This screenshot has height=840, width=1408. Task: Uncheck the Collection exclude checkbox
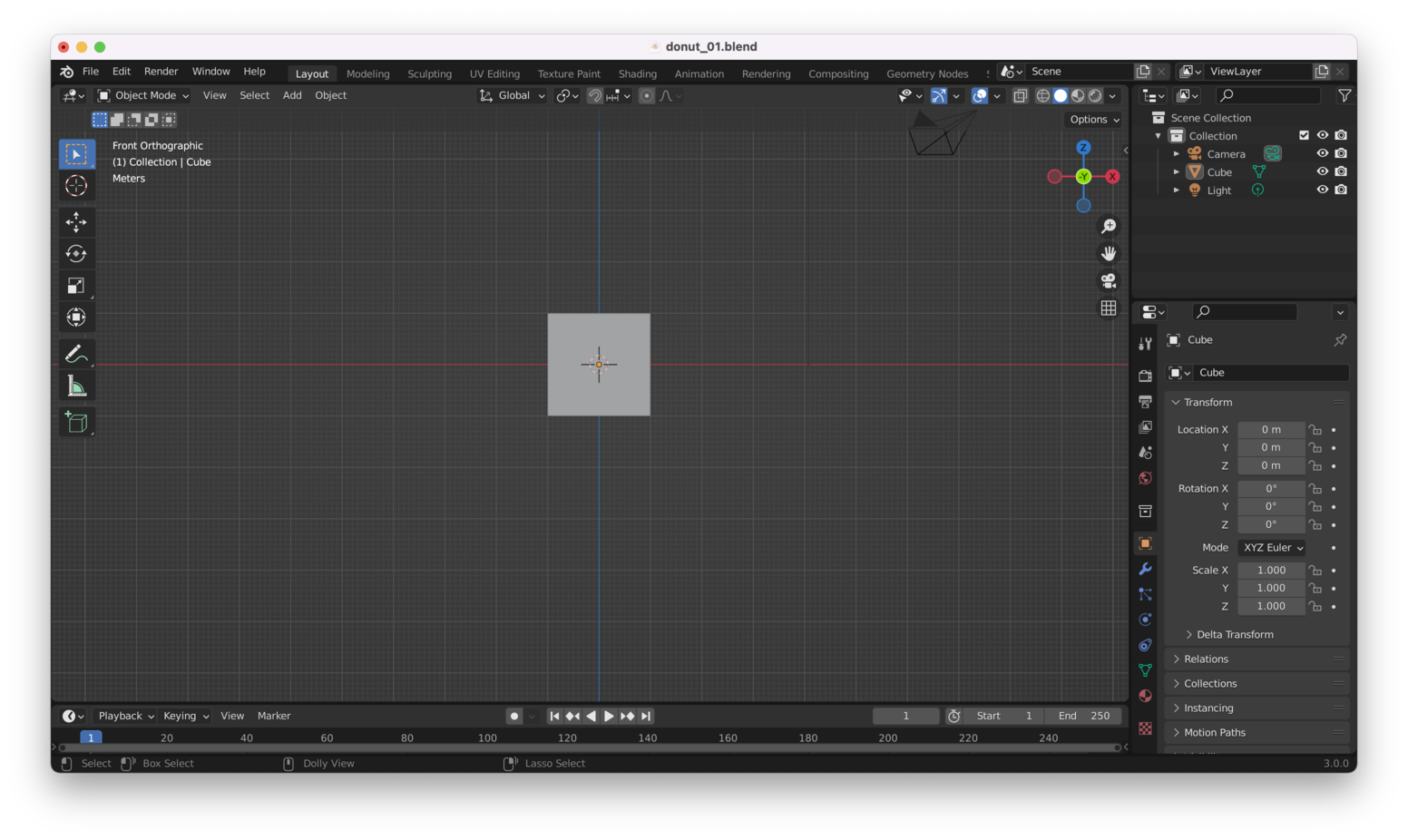pyautogui.click(x=1304, y=135)
